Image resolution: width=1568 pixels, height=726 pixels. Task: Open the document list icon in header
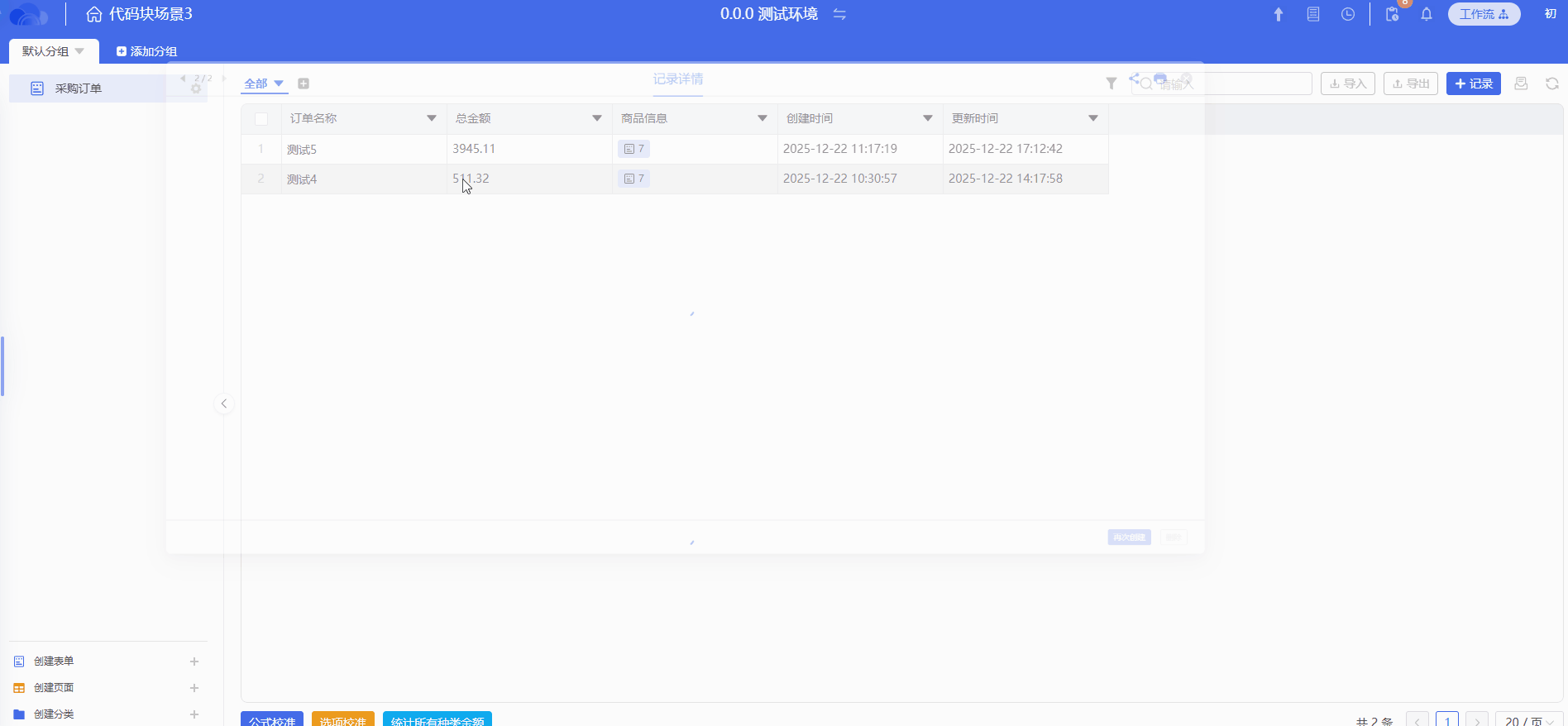1313,14
